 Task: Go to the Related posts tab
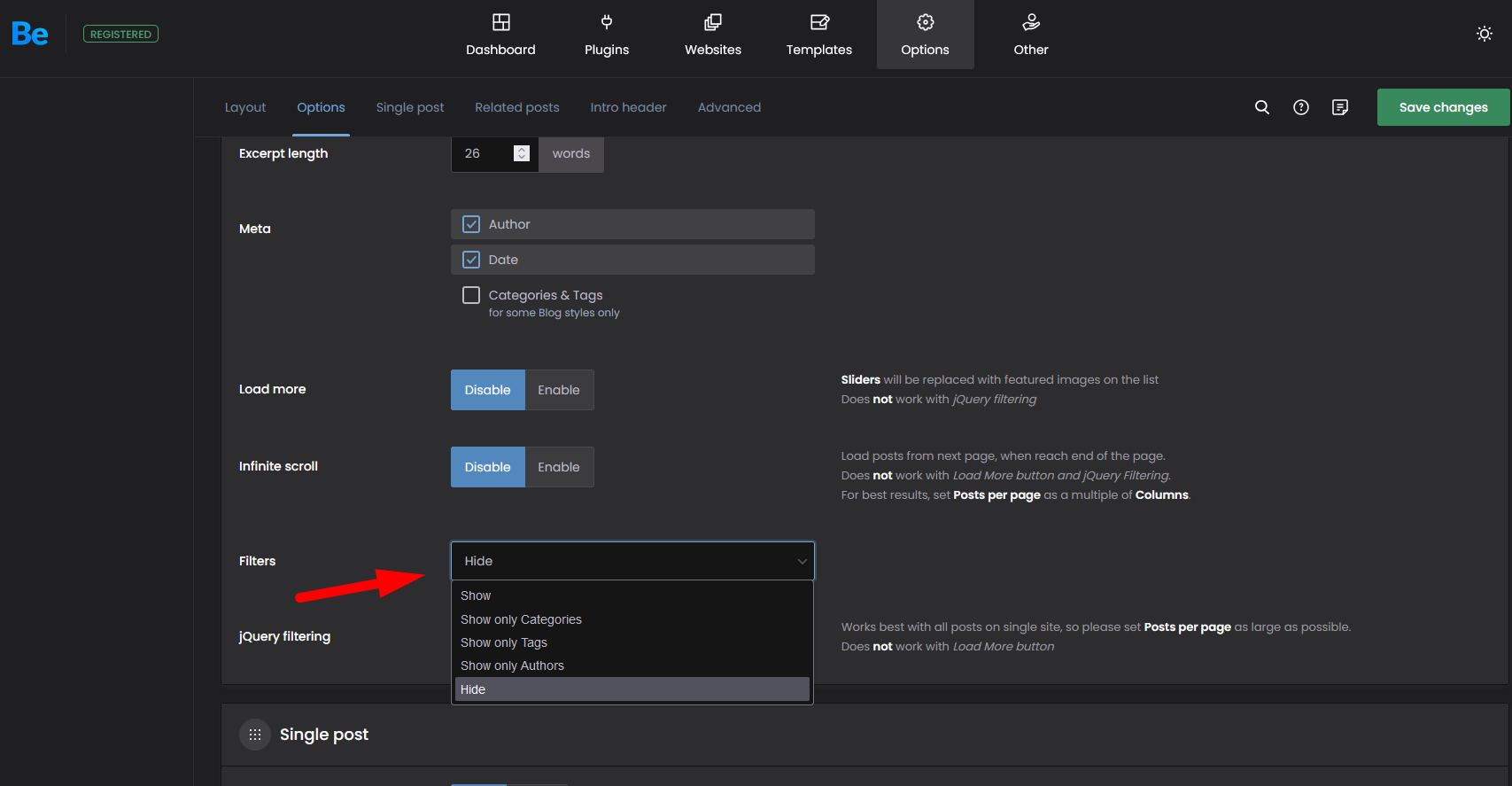tap(517, 107)
